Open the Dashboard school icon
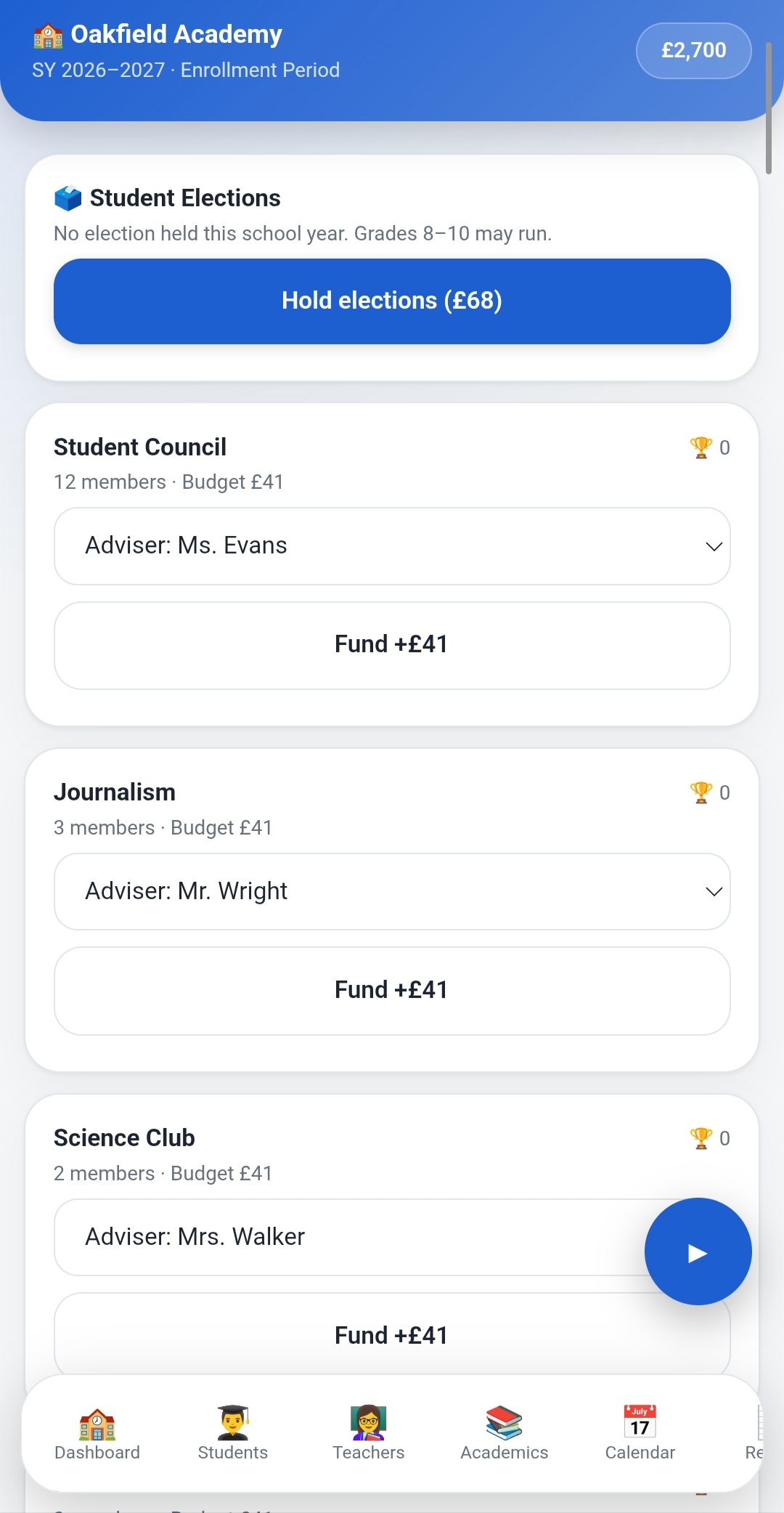Screen dimensions: 784x1513 coord(97,1422)
